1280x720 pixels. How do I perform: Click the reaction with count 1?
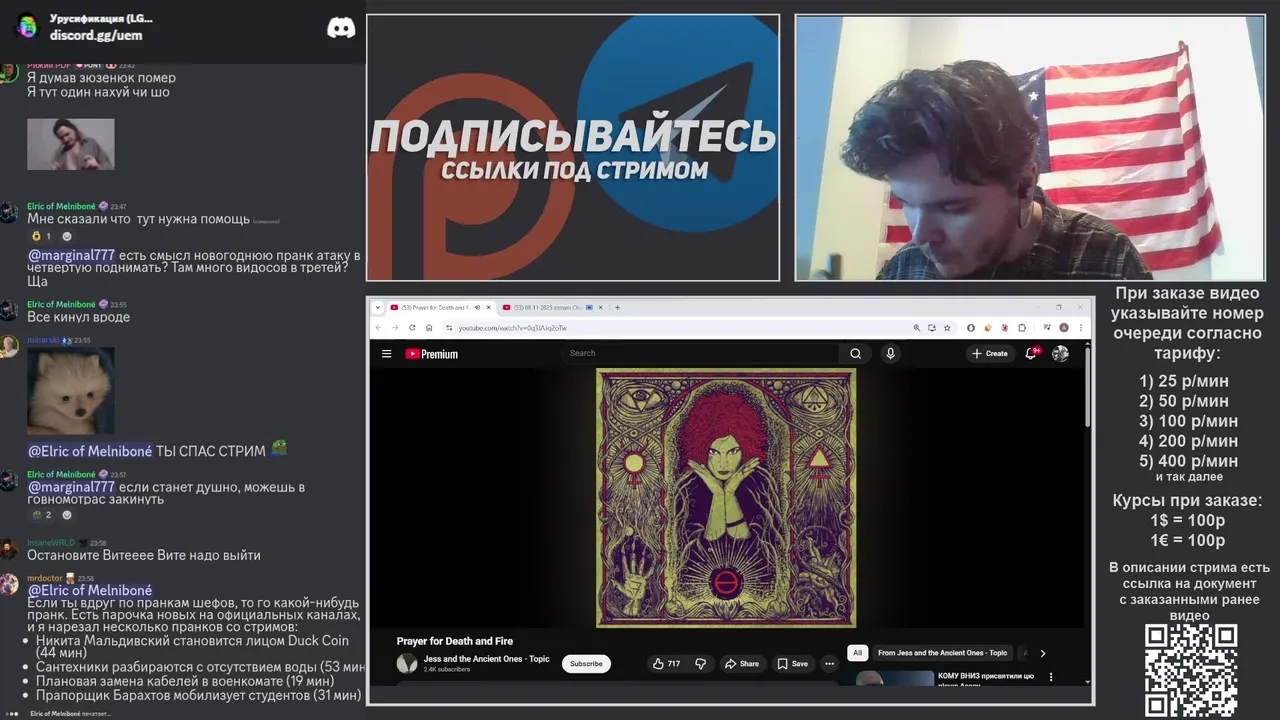click(x=41, y=236)
